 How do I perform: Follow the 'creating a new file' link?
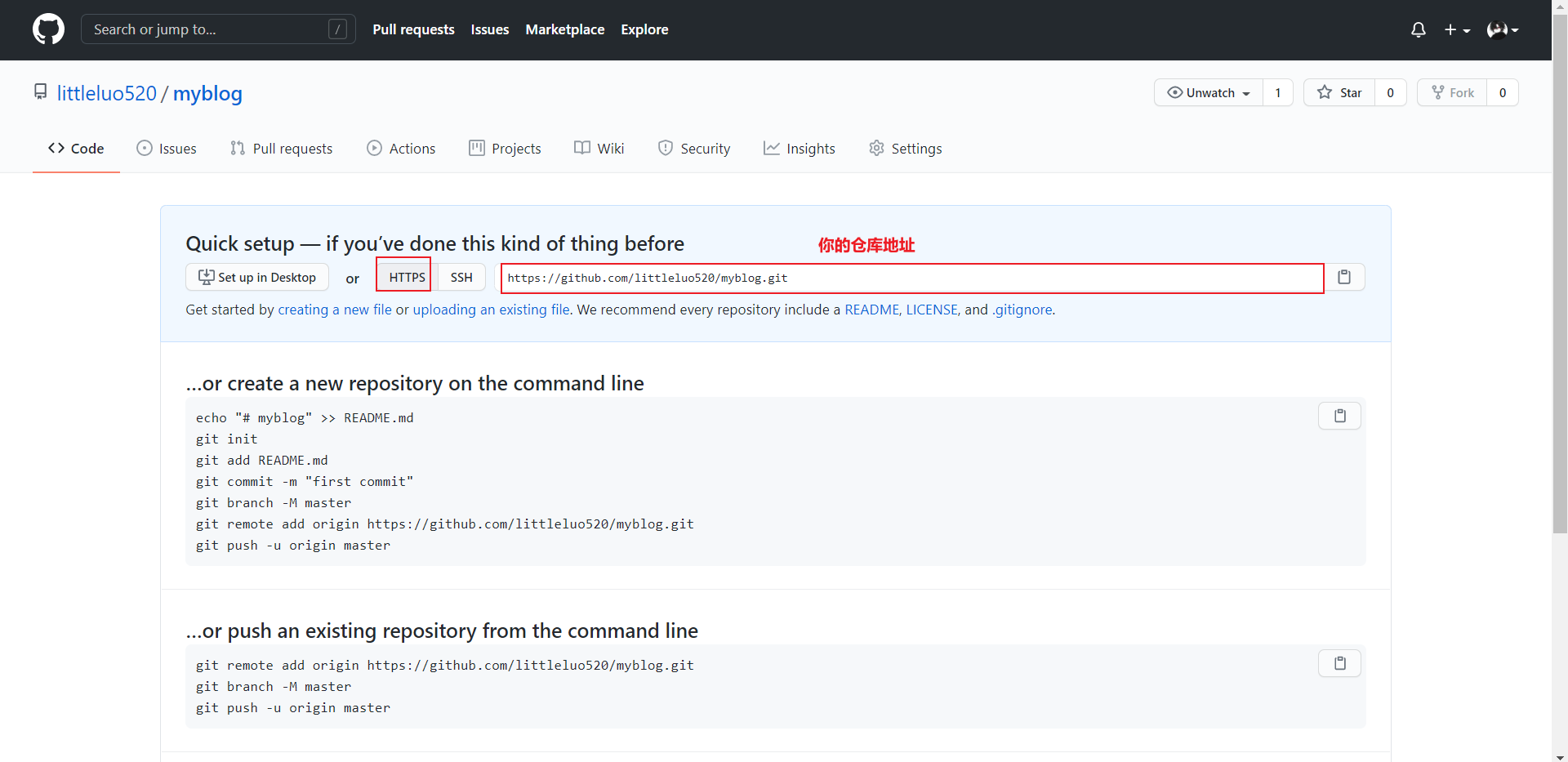[x=335, y=310]
